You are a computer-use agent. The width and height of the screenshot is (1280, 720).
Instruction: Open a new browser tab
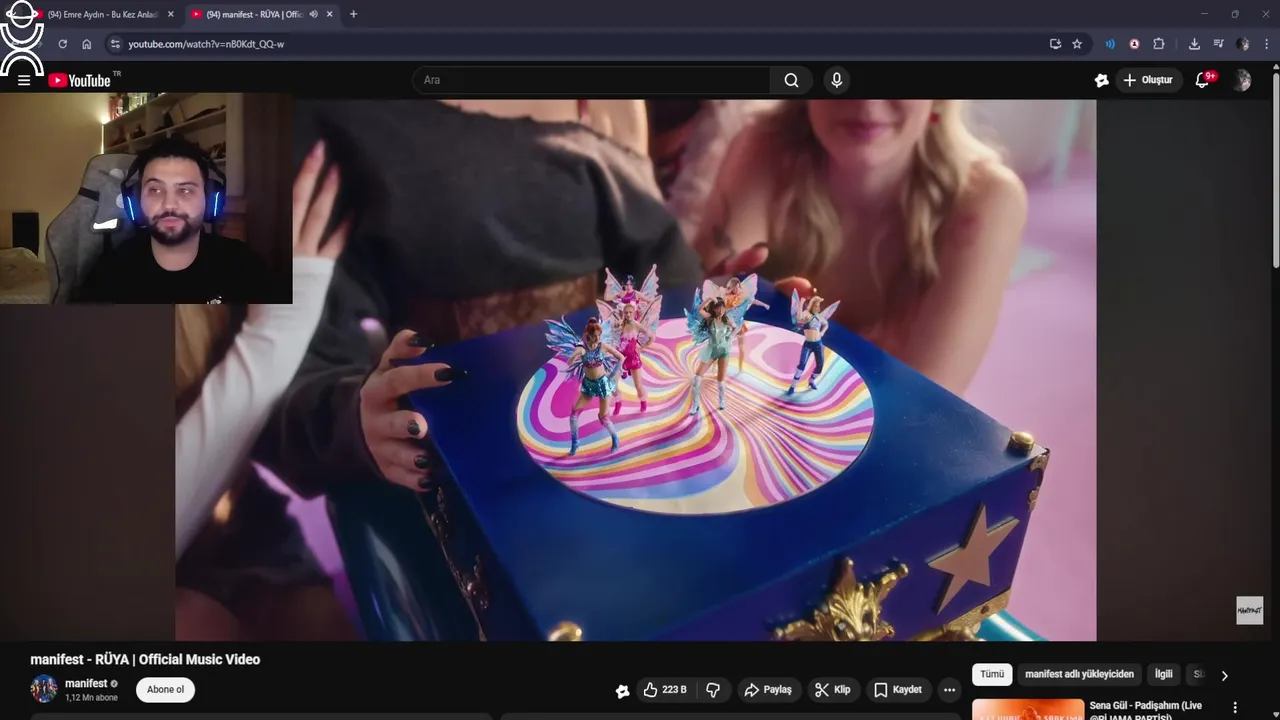353,14
